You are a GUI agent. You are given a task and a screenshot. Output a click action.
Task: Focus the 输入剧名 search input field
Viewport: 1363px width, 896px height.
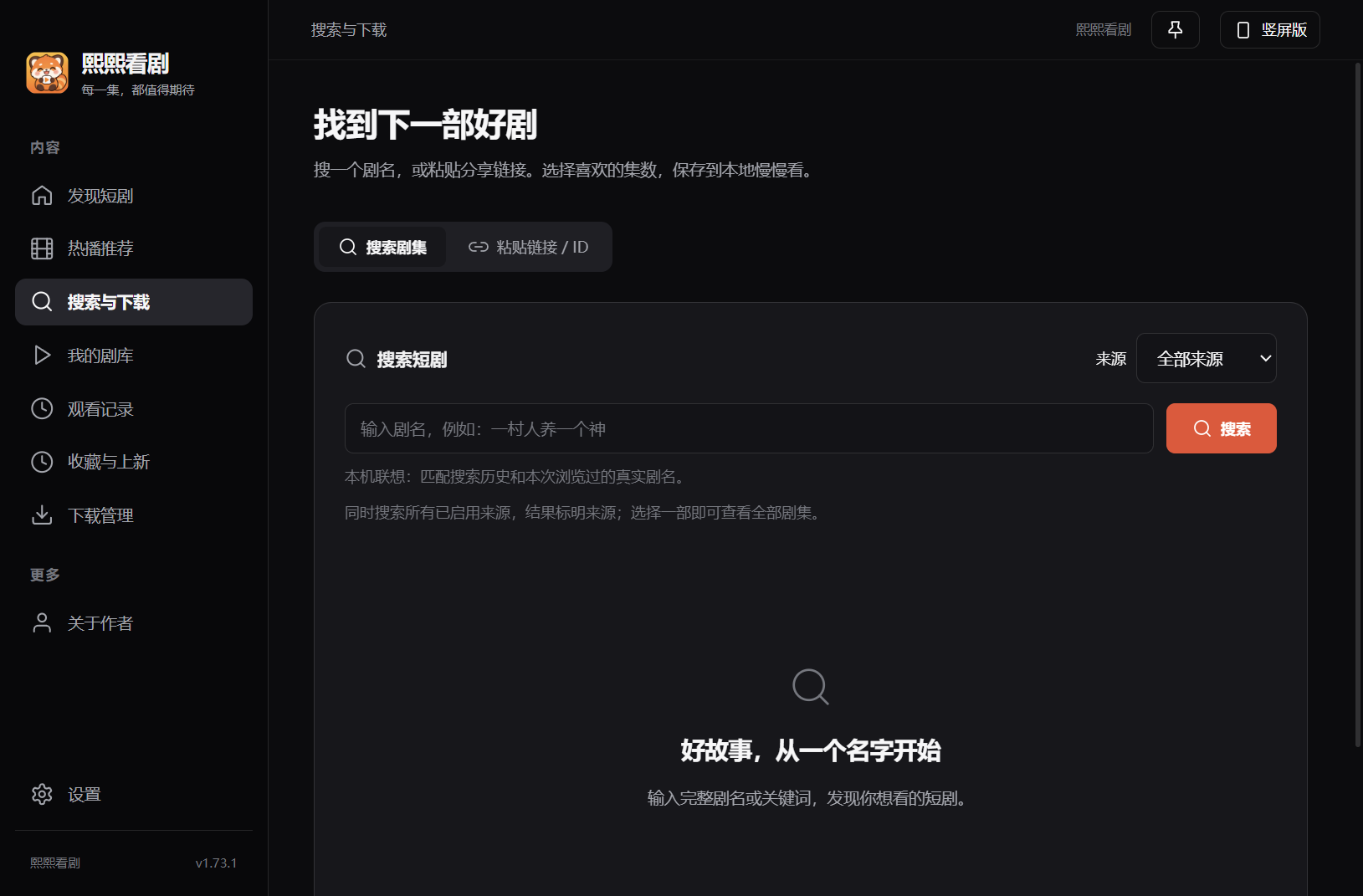click(749, 428)
